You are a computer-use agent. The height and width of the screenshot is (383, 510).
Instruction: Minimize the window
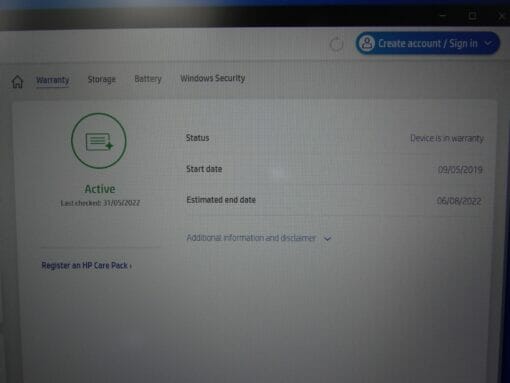tap(442, 15)
